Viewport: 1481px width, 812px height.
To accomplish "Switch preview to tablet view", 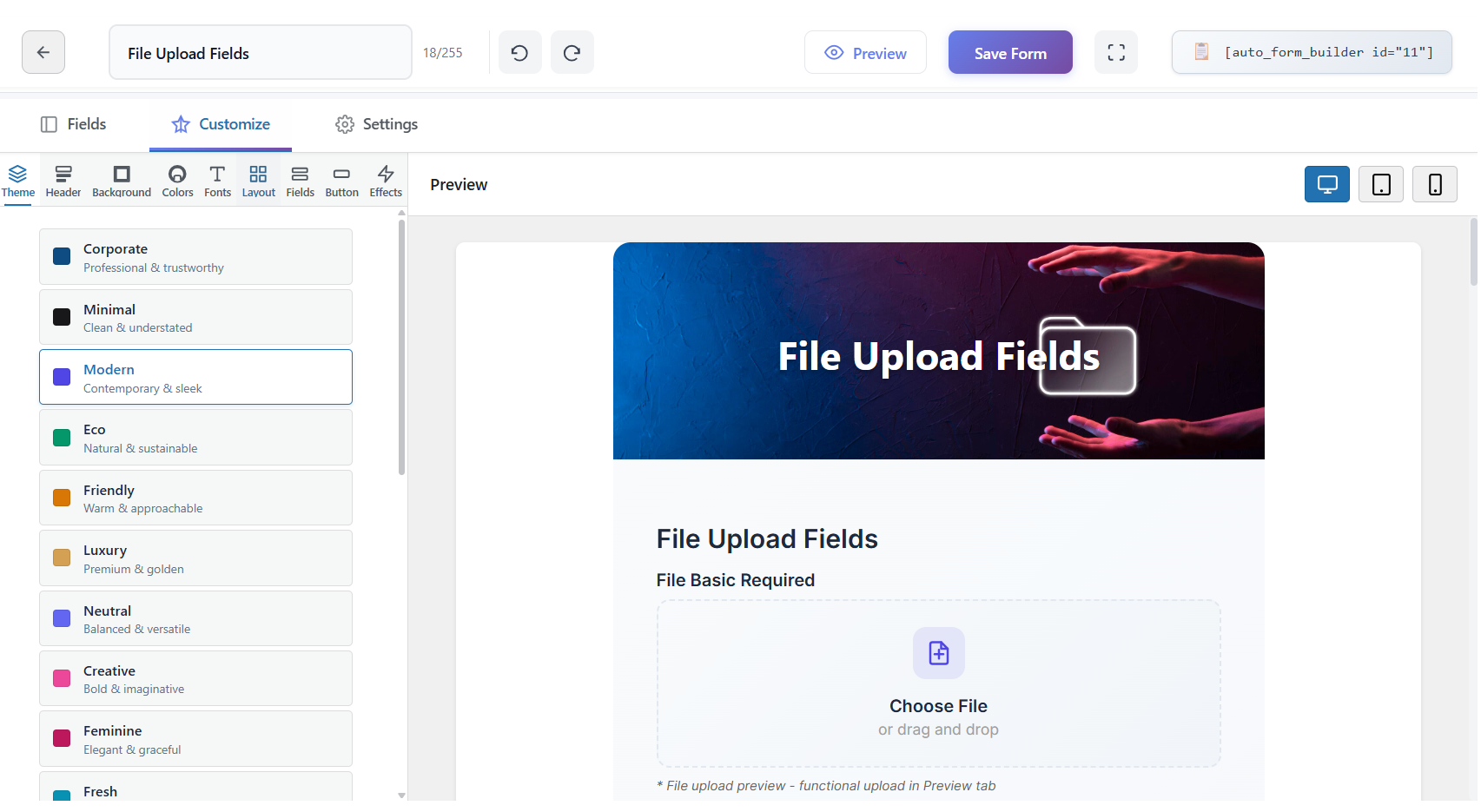I will click(1381, 184).
